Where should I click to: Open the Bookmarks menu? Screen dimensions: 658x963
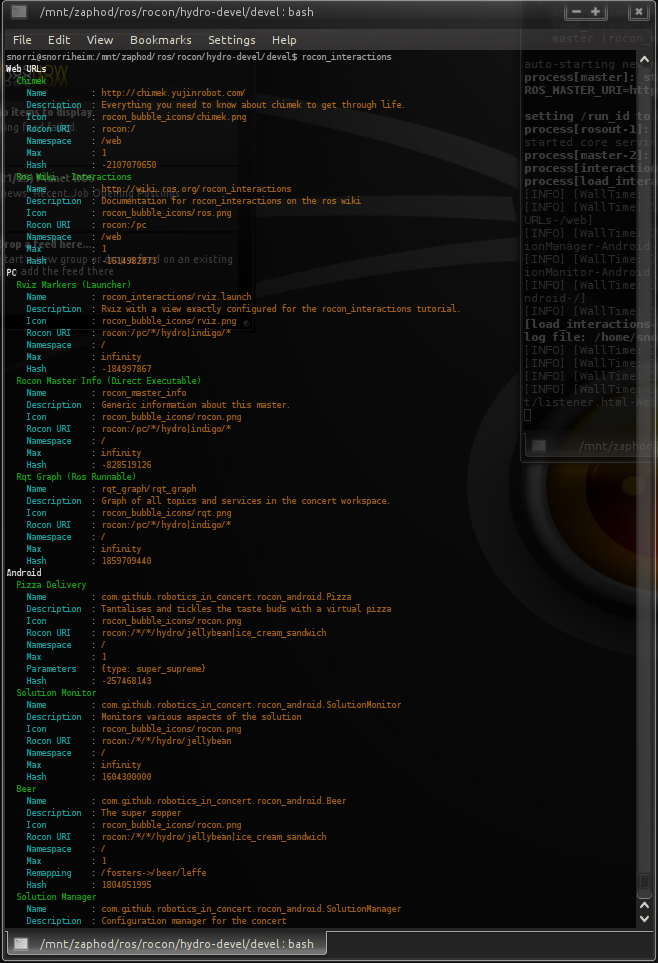[160, 40]
